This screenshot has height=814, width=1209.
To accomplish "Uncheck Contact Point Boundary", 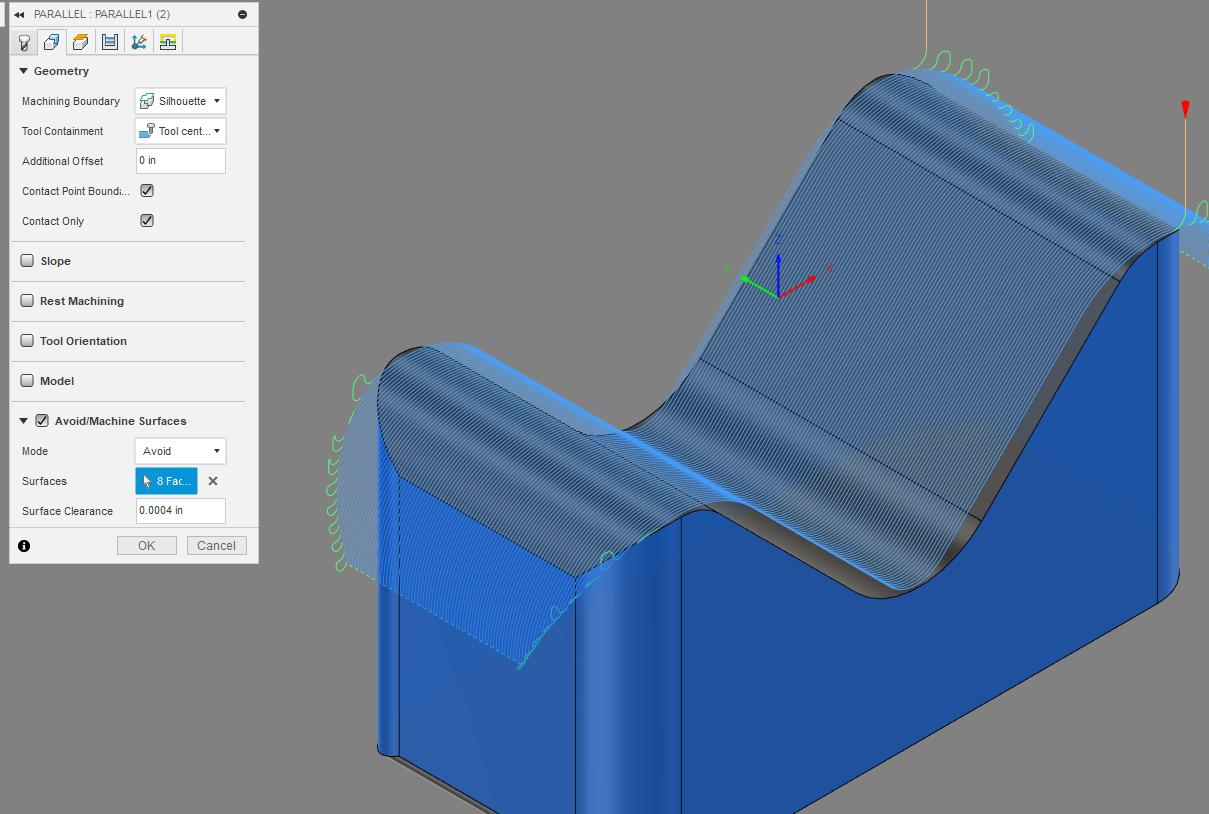I will point(146,190).
